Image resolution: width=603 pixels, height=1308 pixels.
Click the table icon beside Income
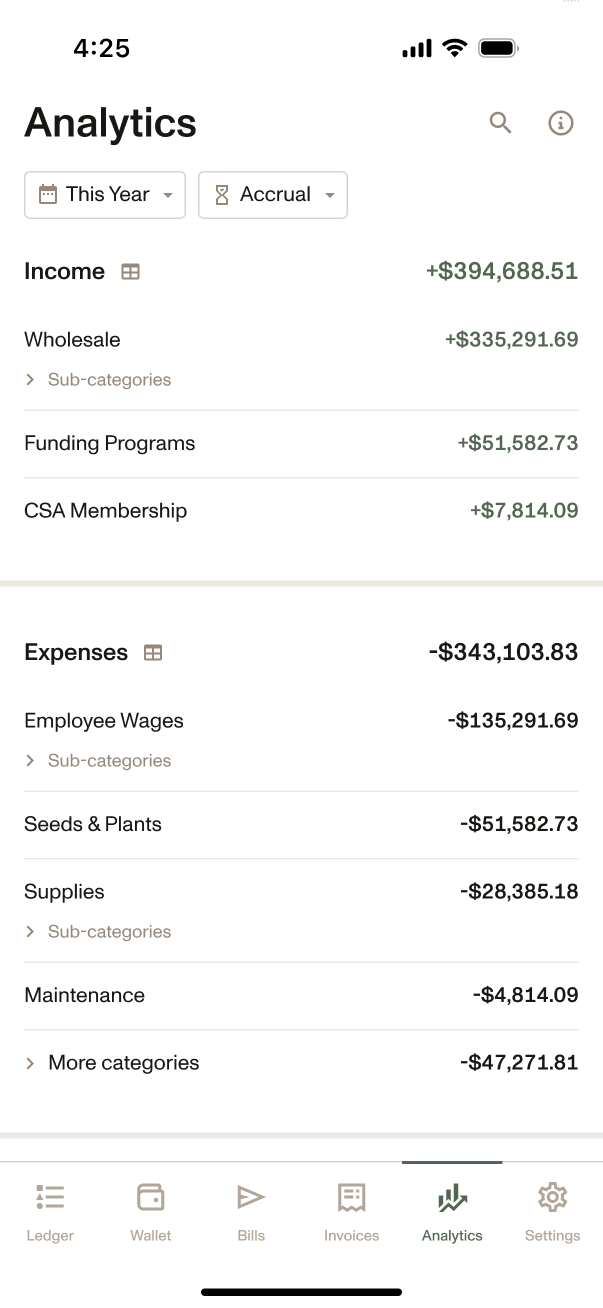tap(130, 271)
